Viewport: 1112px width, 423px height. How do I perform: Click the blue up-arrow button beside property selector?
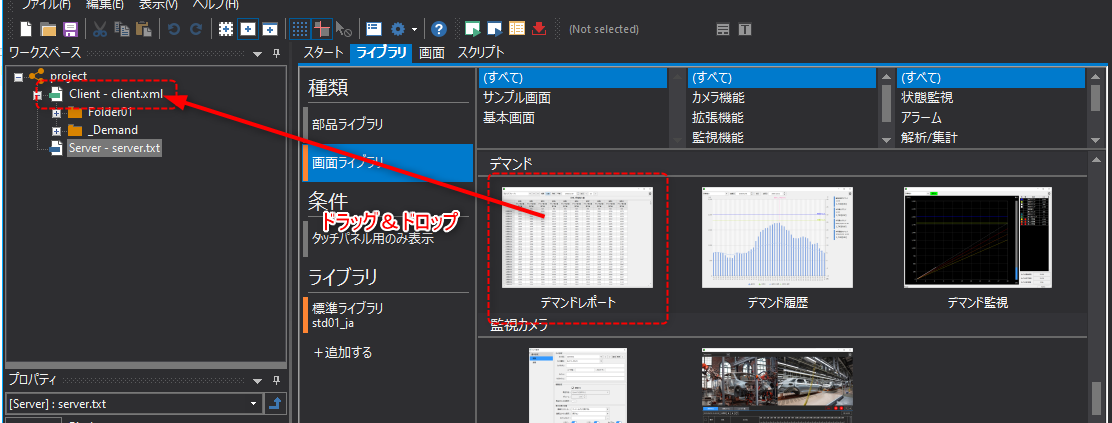click(275, 404)
